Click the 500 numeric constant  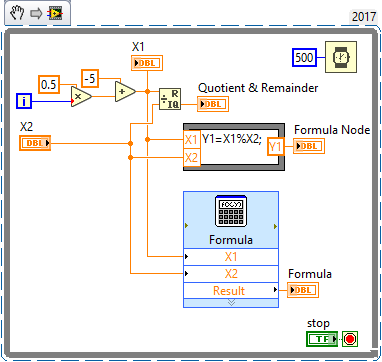pos(304,57)
